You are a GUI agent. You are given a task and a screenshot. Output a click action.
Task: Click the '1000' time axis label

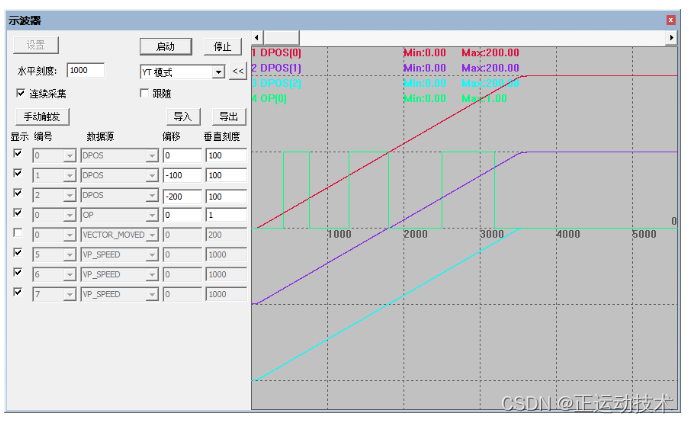coord(339,234)
